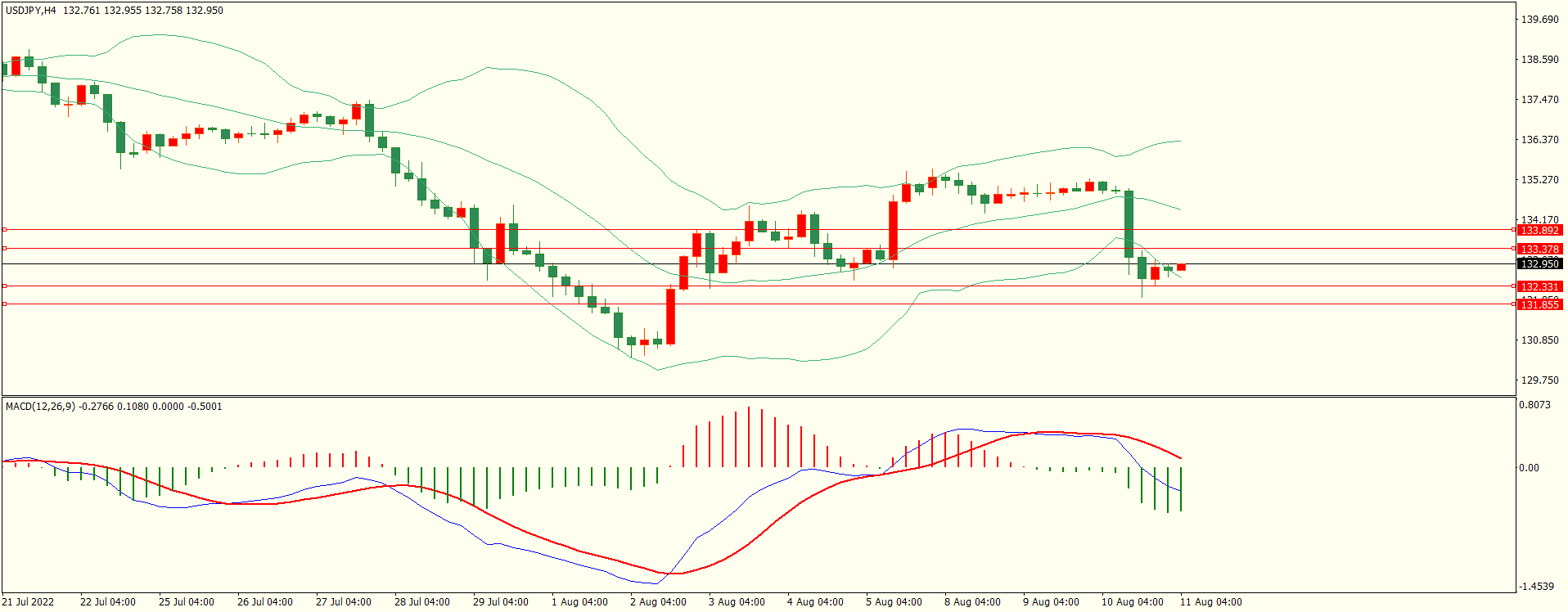
Task: Click the black 132.950 current price label
Action: 1539,263
